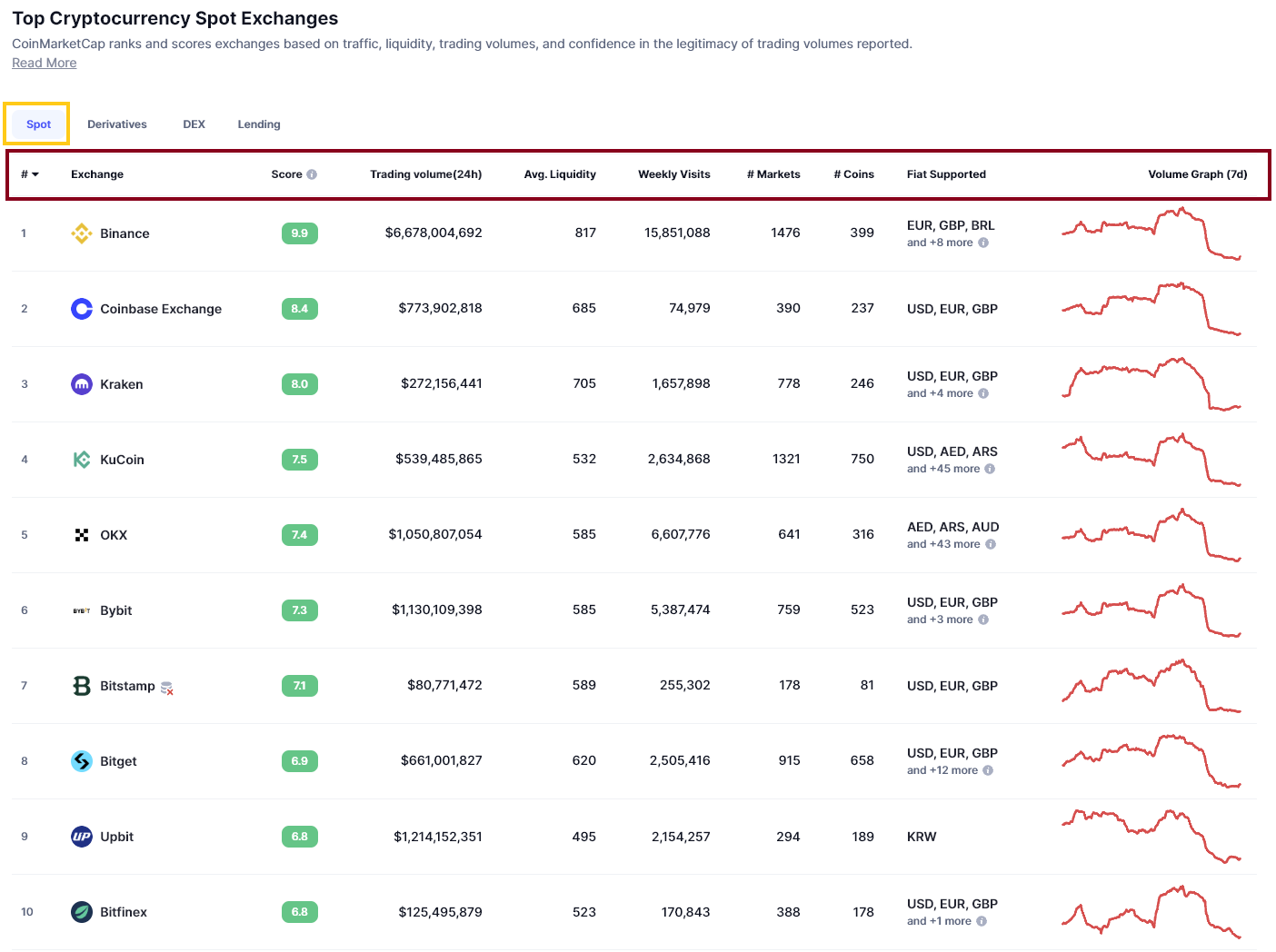
Task: Sort by # Markets header
Action: point(773,174)
